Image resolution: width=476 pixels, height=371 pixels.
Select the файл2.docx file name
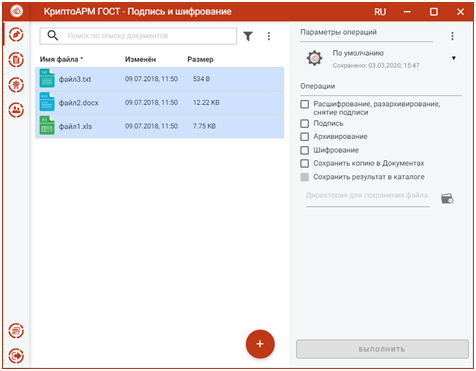(x=79, y=103)
